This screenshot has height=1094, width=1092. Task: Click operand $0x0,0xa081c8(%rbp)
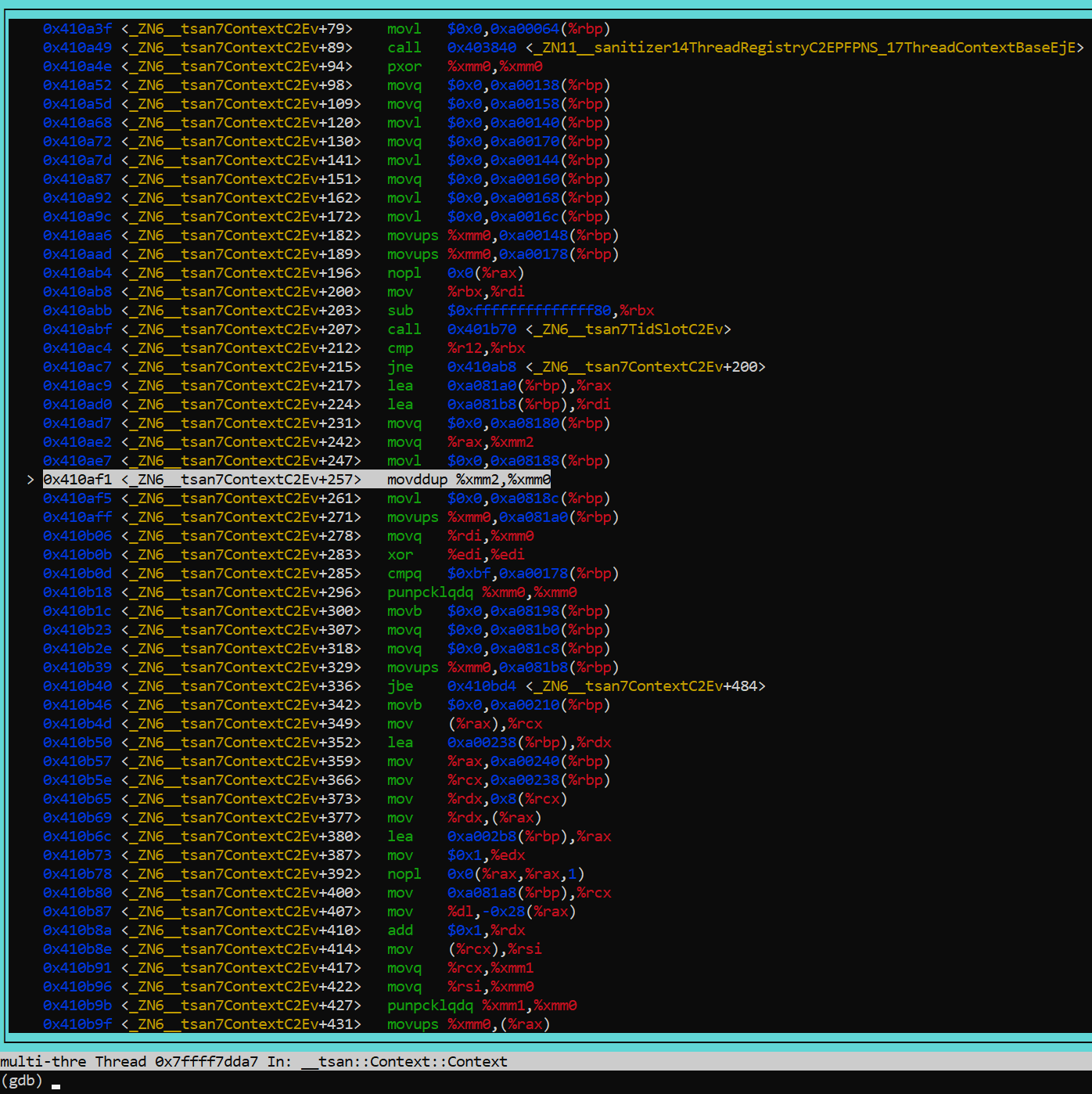click(x=529, y=649)
